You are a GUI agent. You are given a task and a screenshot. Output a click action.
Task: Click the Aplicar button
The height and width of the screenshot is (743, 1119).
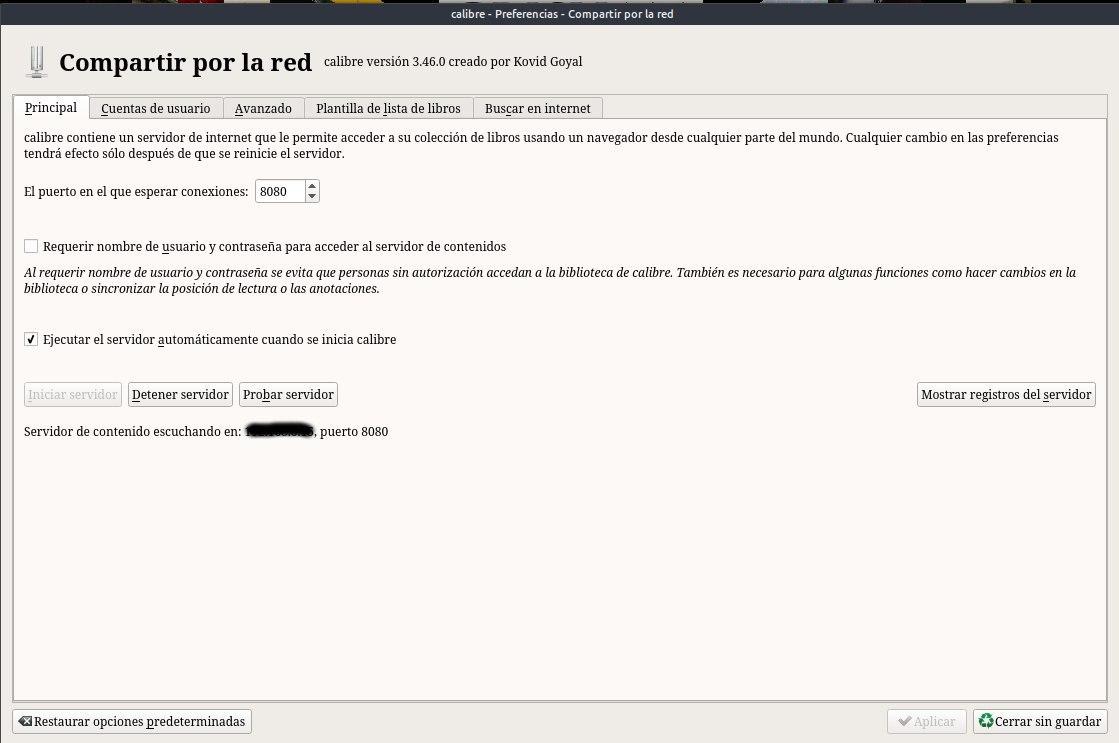coord(926,721)
